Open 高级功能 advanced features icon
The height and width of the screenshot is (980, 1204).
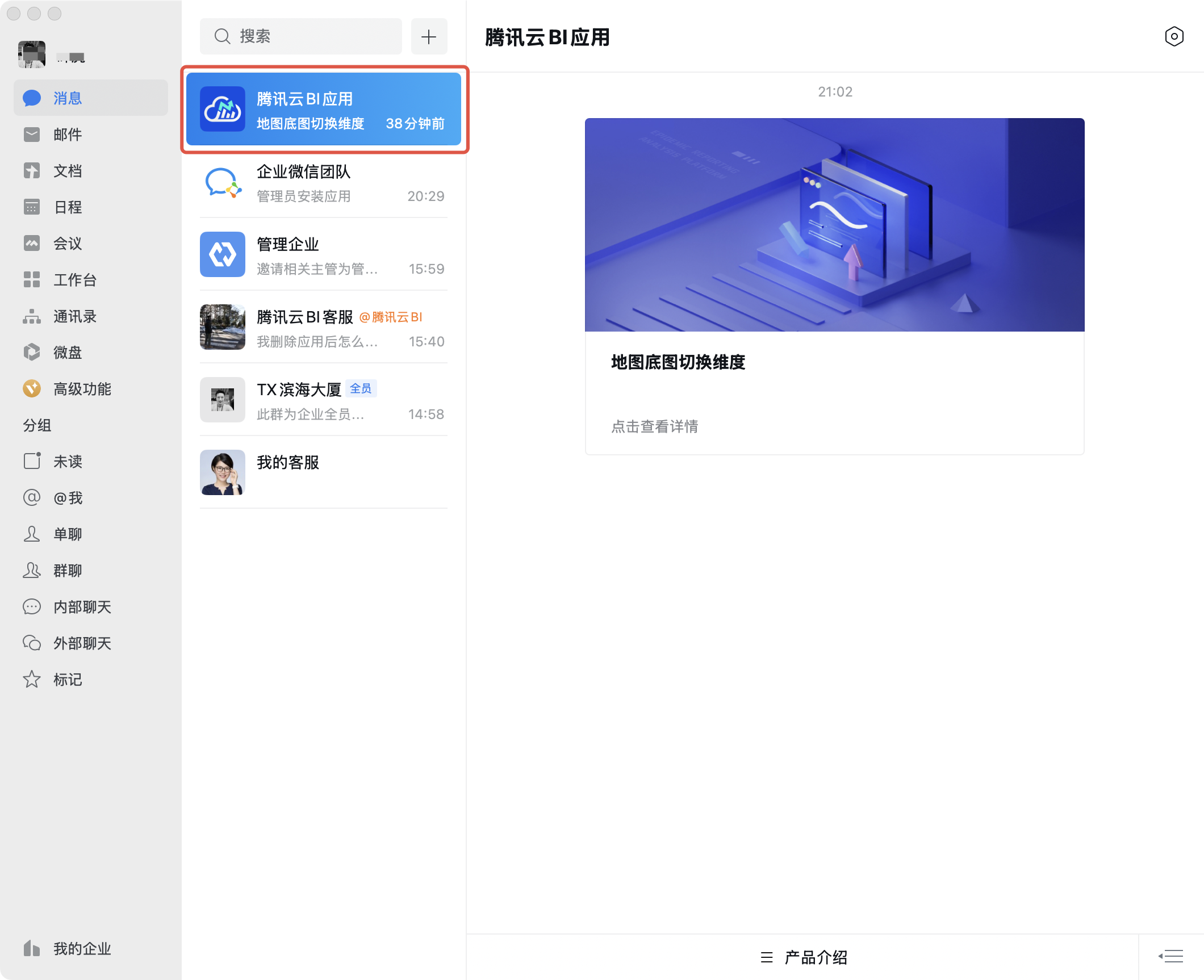pos(32,389)
